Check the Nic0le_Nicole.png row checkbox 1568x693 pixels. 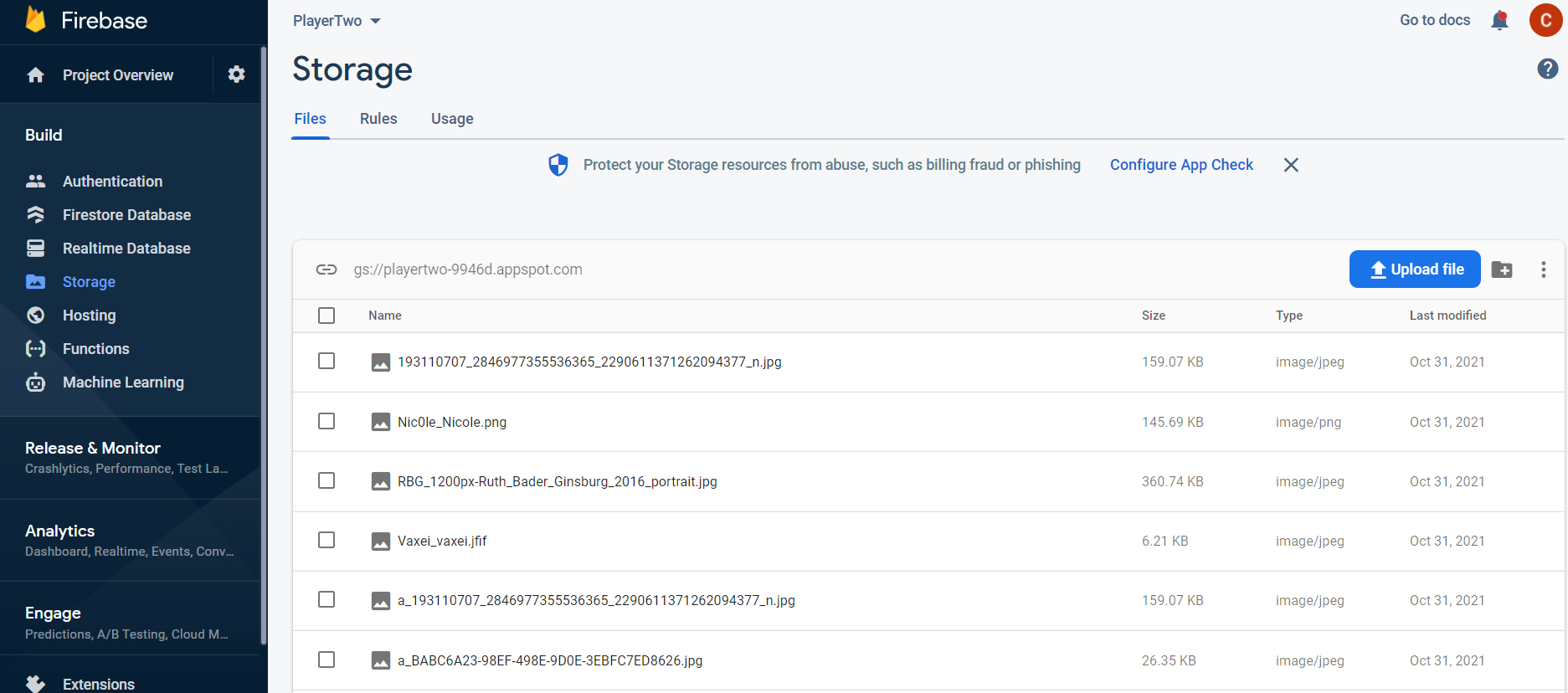(x=326, y=421)
